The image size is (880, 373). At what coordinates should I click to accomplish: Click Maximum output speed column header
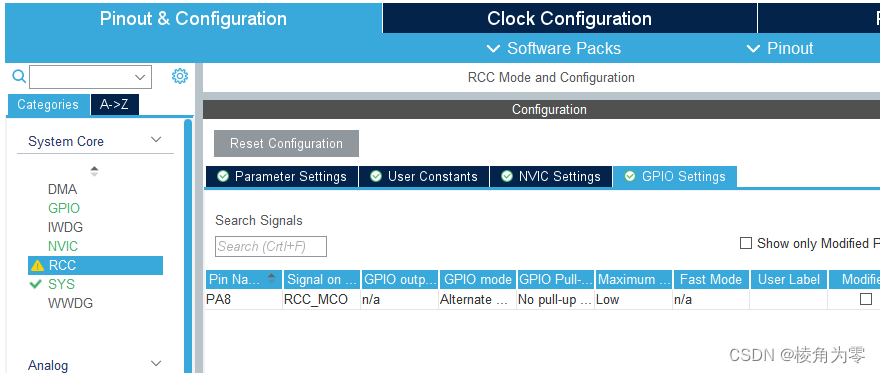634,279
